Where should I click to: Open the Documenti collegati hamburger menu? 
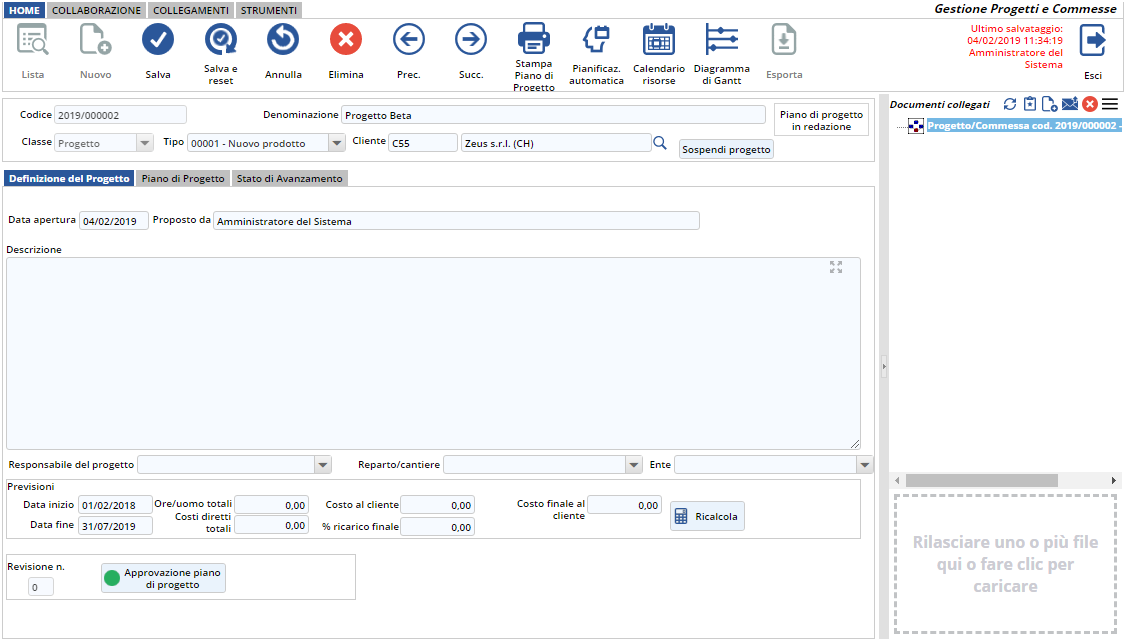click(1110, 104)
